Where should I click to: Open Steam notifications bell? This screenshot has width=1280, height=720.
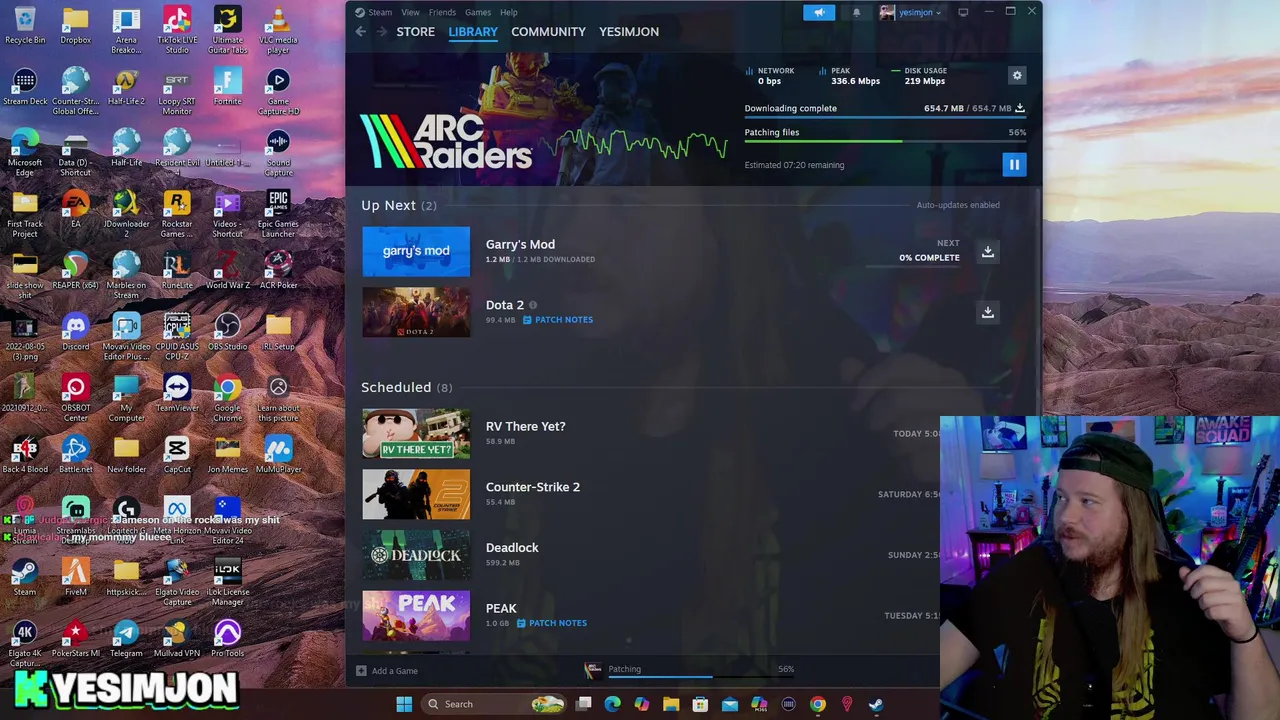pyautogui.click(x=856, y=12)
